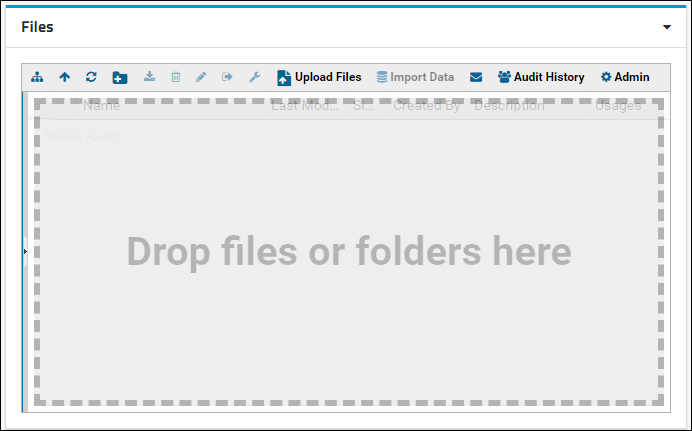Create a new folder
Screen dimensions: 692x431
point(120,78)
